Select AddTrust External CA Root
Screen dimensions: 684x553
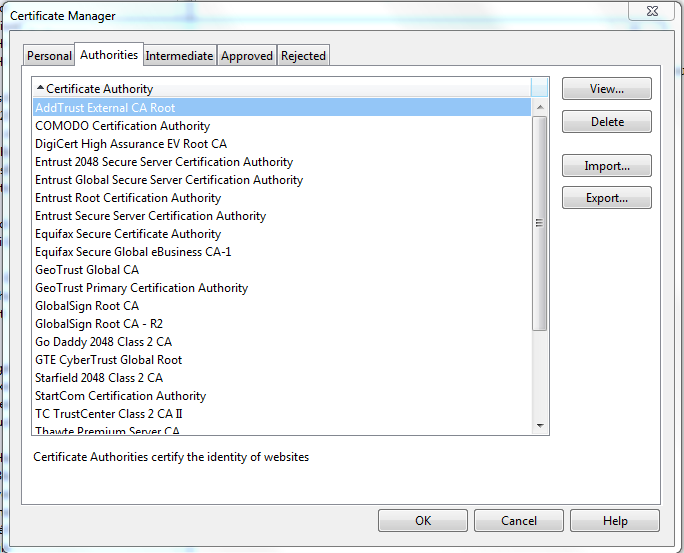[x=282, y=108]
